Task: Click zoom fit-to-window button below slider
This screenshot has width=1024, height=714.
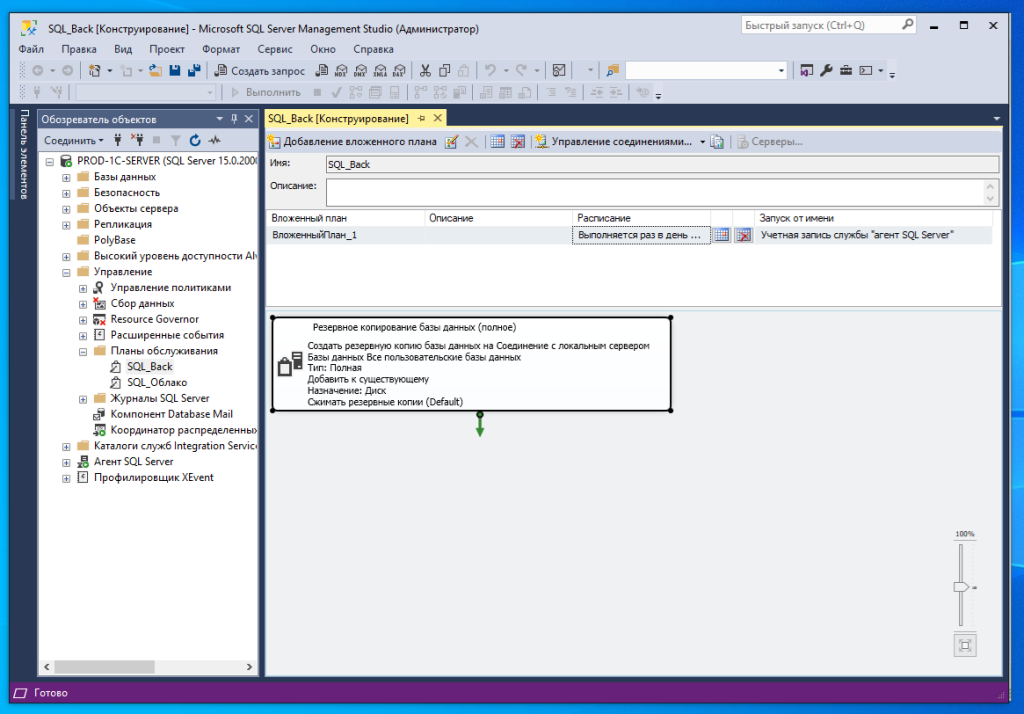Action: (x=964, y=645)
